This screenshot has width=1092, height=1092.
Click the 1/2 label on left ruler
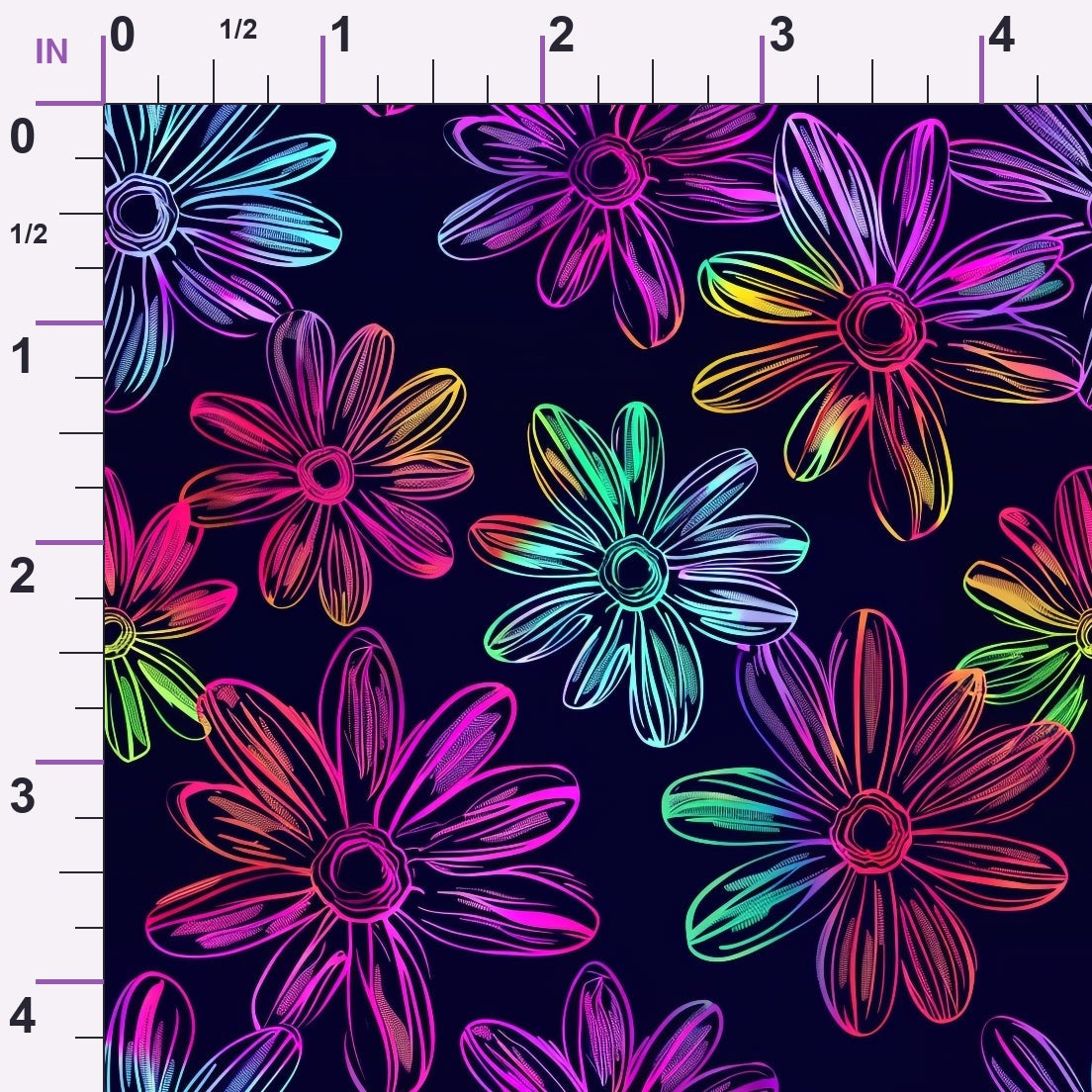click(30, 234)
